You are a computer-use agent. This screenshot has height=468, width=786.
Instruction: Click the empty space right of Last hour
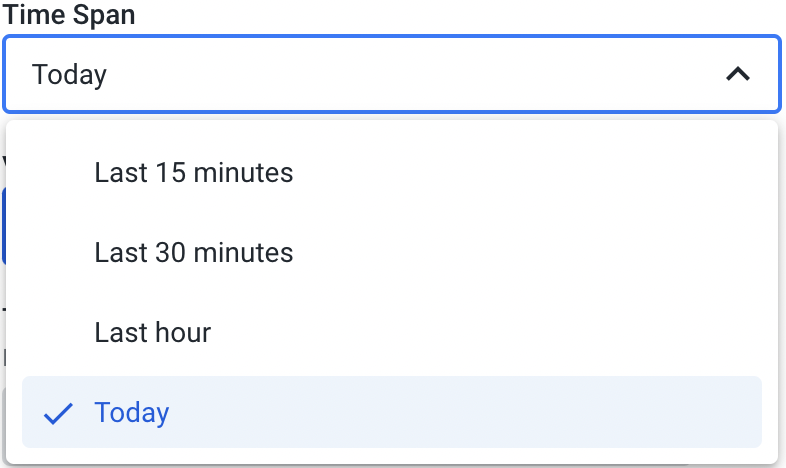pyautogui.click(x=486, y=332)
